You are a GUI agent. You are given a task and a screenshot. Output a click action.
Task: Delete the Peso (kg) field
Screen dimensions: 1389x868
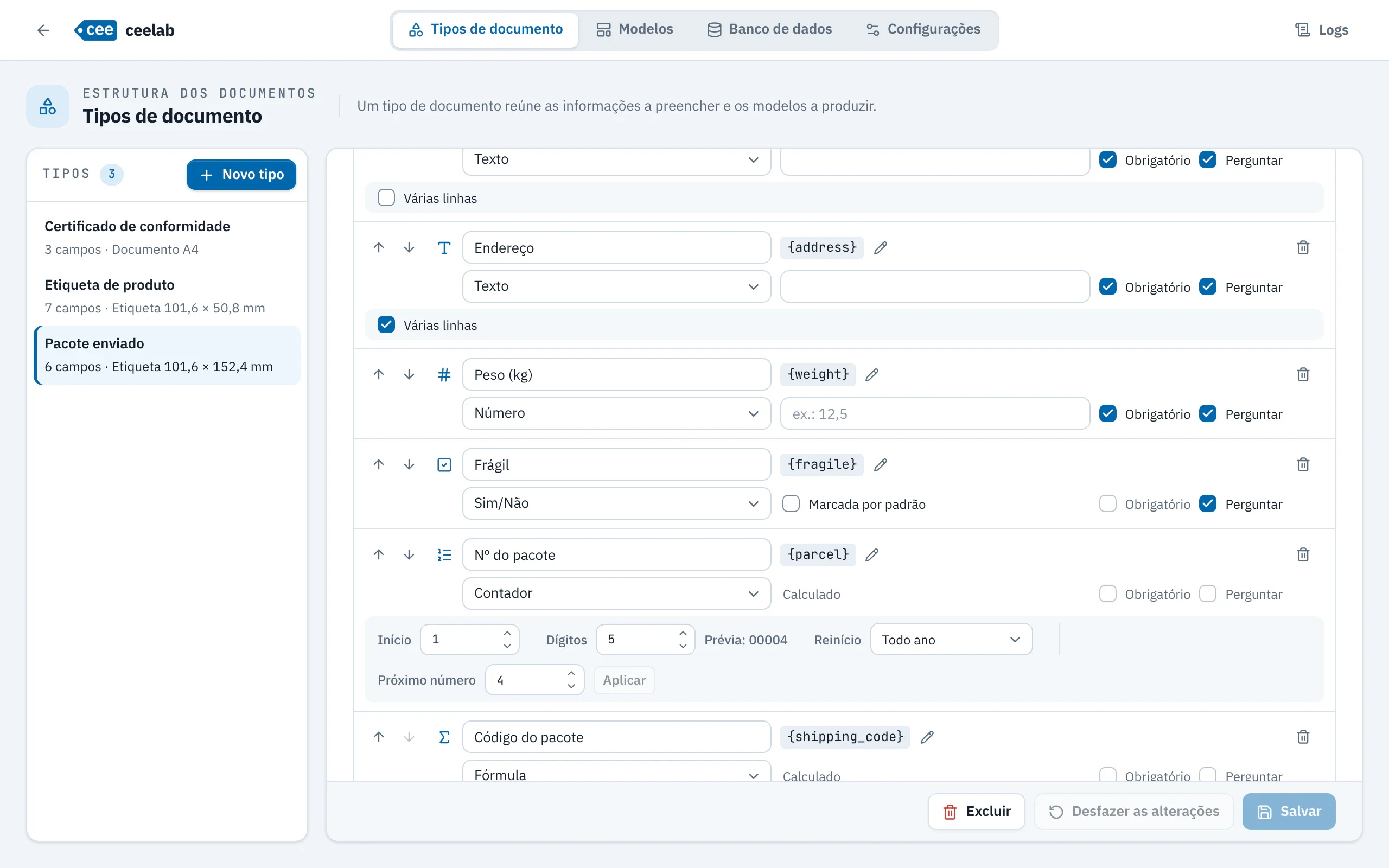[x=1303, y=374]
